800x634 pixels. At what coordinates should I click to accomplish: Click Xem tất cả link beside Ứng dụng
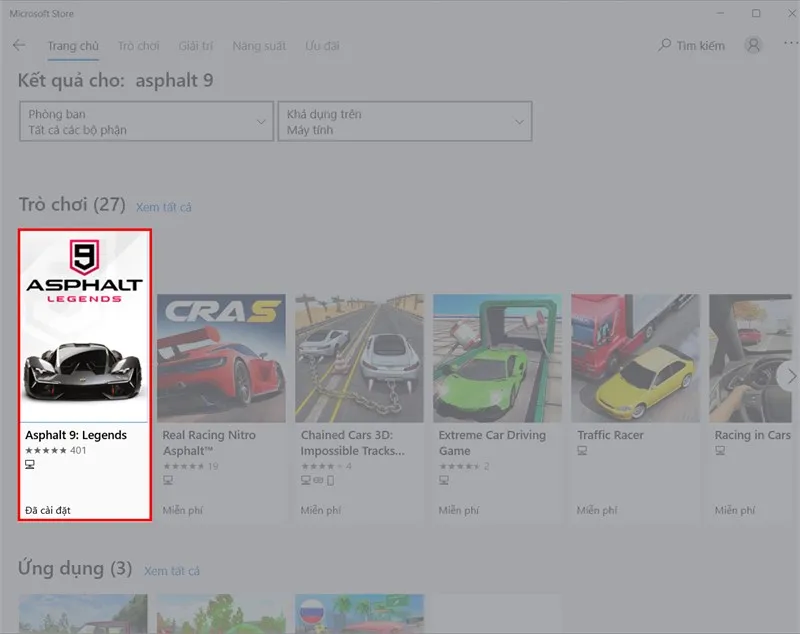point(172,571)
